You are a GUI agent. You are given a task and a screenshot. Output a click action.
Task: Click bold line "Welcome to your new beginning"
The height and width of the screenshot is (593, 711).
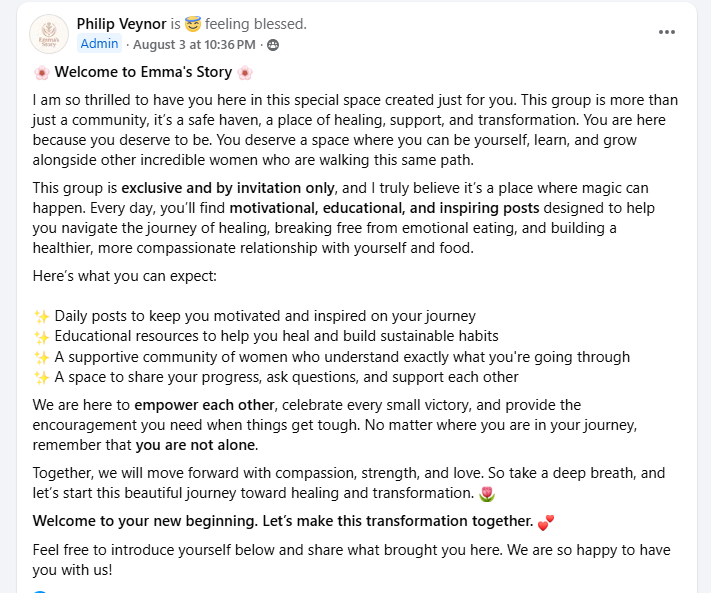point(283,521)
